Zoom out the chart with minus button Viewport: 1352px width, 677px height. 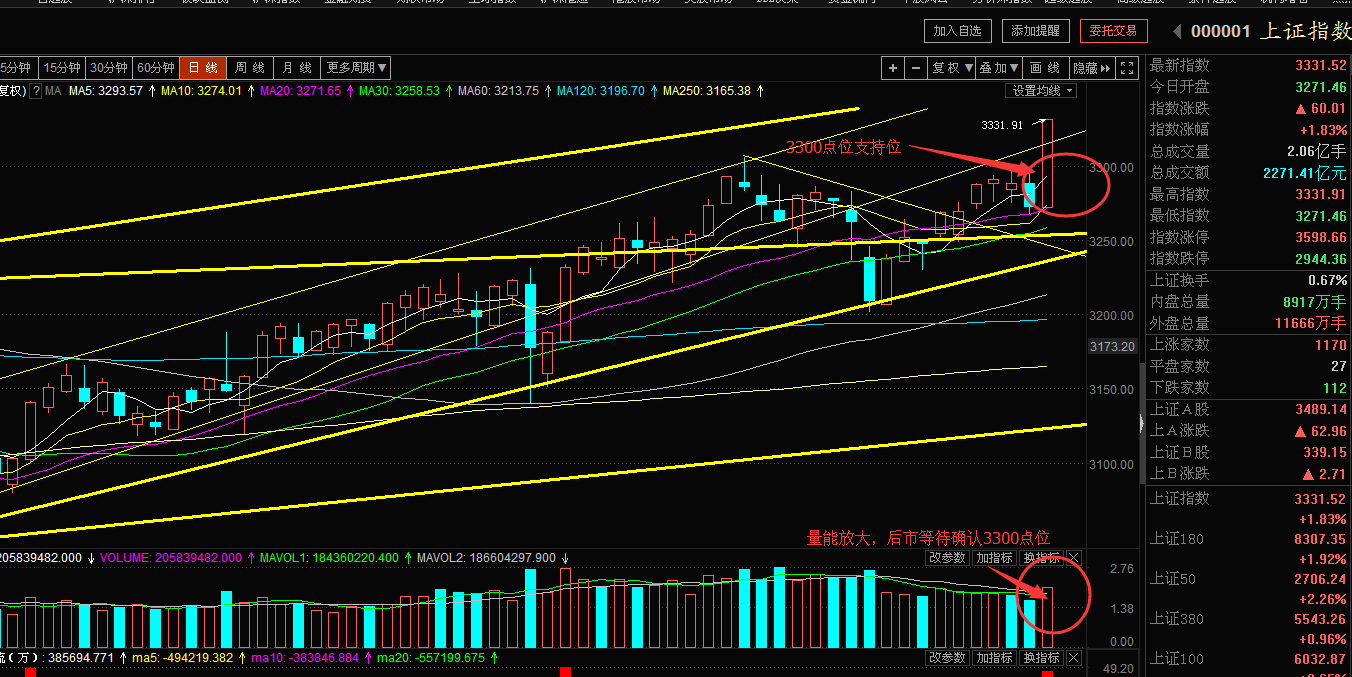pyautogui.click(x=916, y=68)
